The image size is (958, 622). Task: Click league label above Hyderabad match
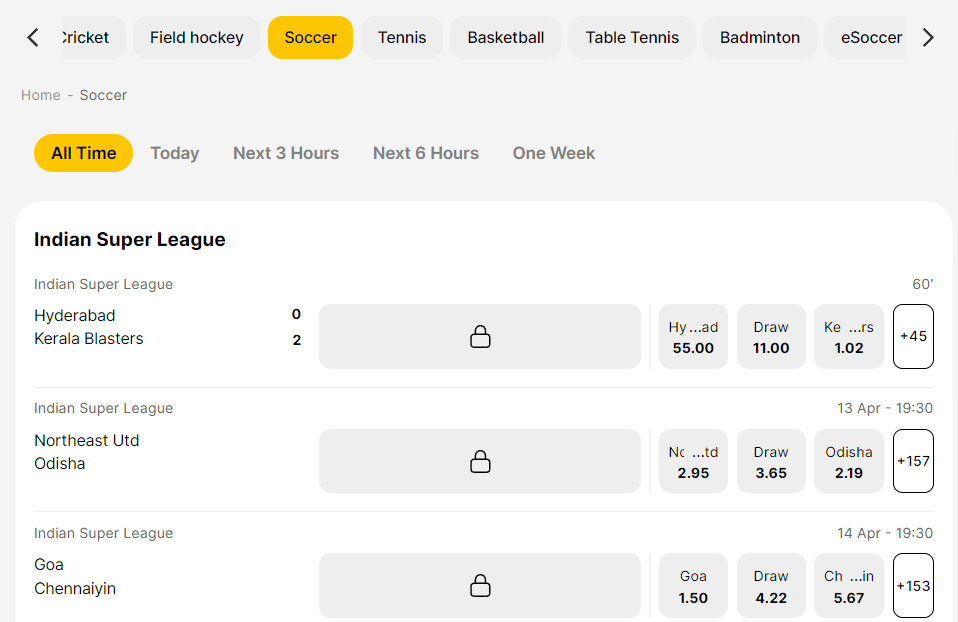pos(103,284)
